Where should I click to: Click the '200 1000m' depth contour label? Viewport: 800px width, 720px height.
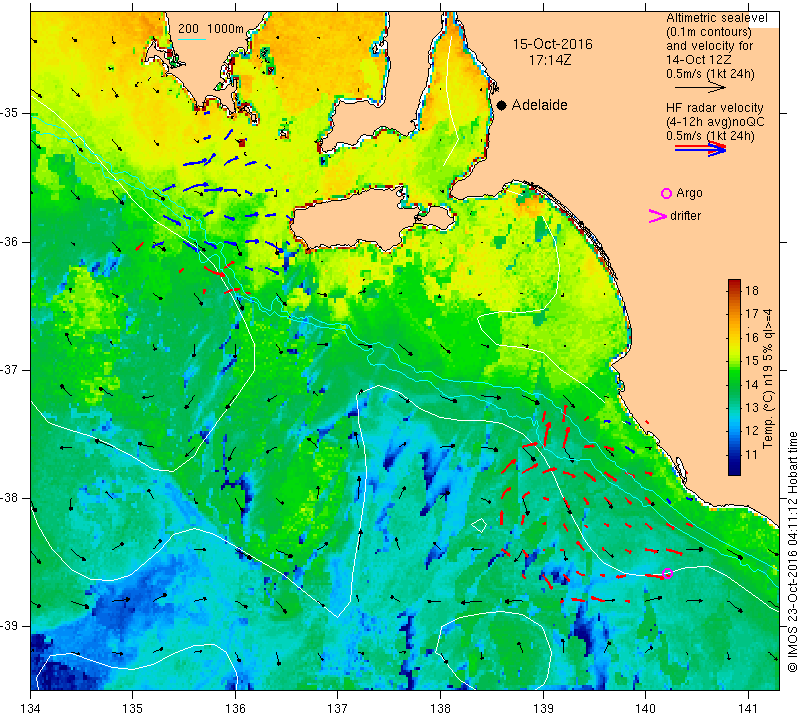[211, 29]
